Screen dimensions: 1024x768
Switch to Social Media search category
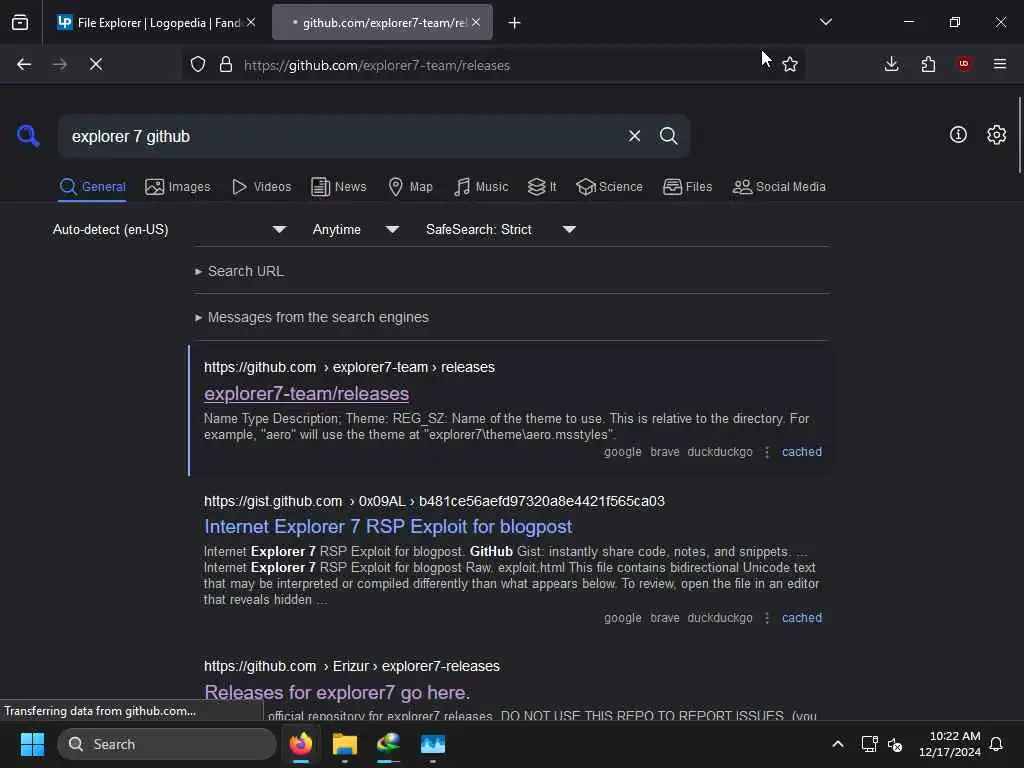[x=779, y=187]
